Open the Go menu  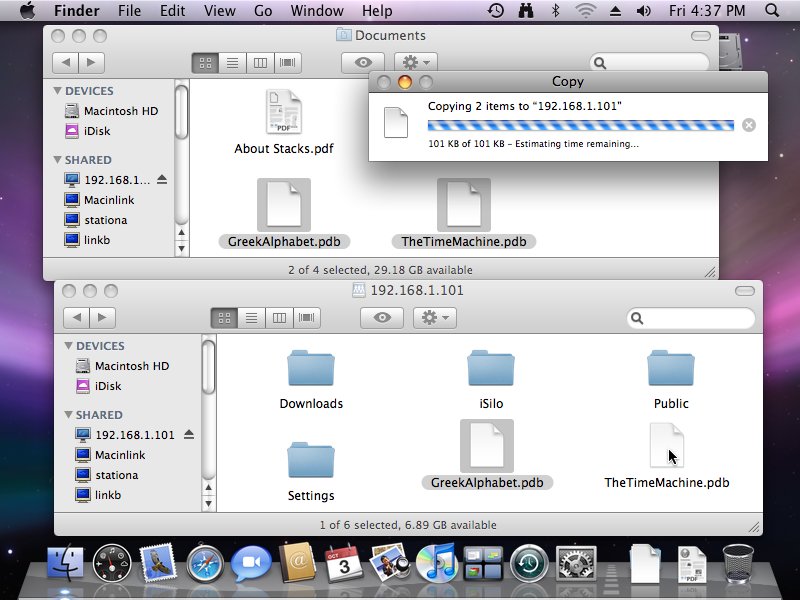pyautogui.click(x=263, y=11)
